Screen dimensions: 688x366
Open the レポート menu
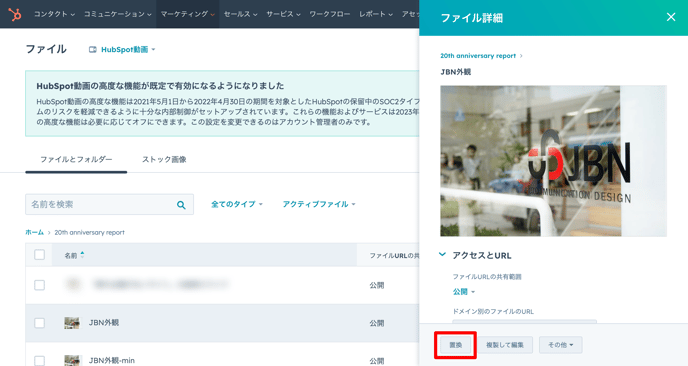coord(376,14)
